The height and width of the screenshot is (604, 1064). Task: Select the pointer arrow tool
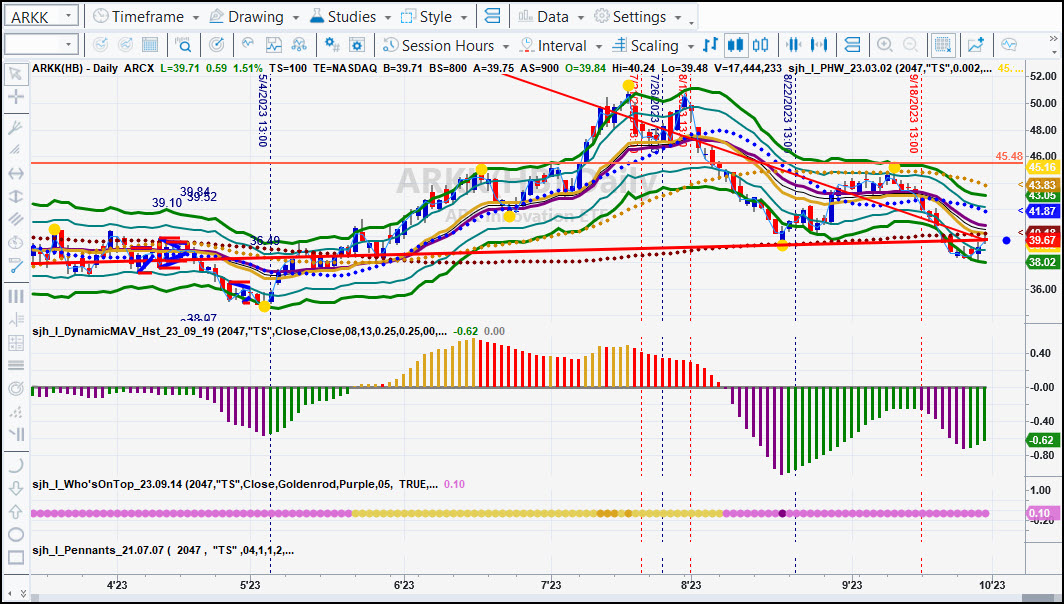(x=15, y=73)
